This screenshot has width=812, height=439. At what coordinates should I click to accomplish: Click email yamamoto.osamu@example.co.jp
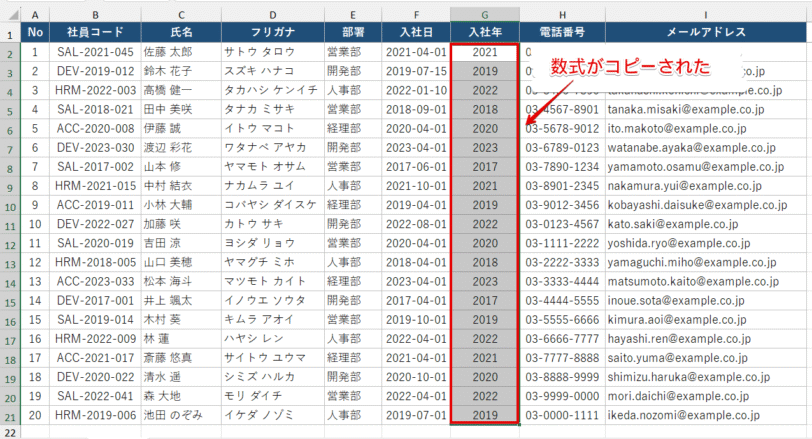click(705, 167)
